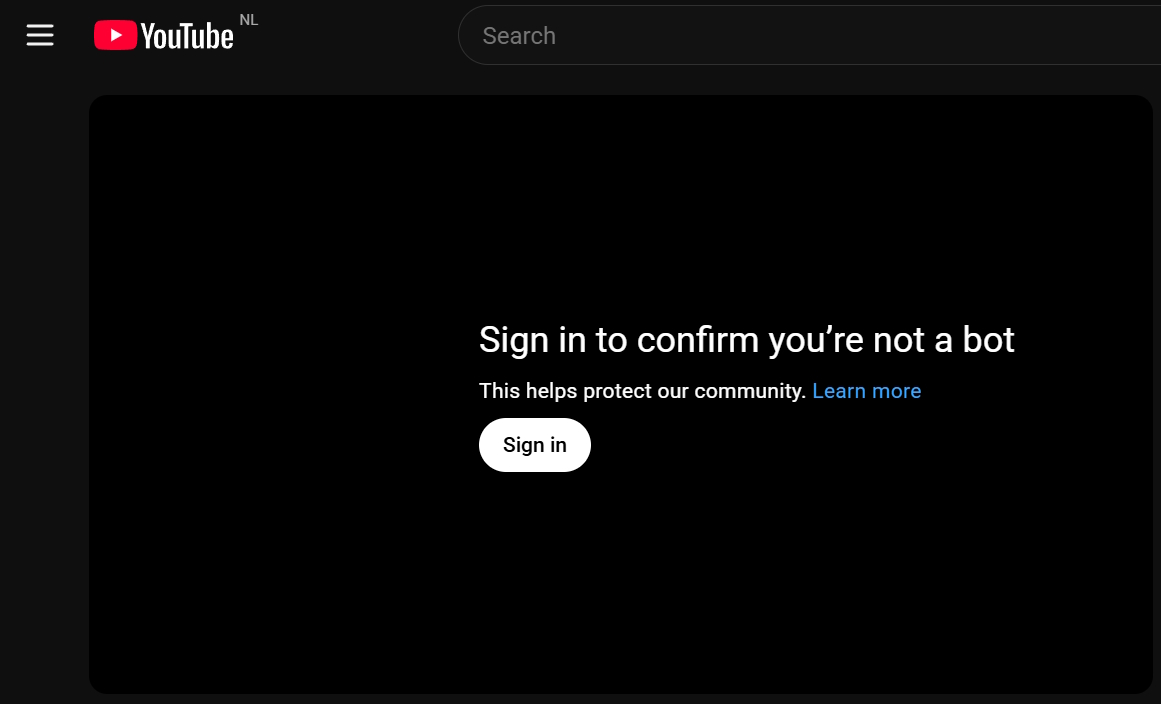
Task: Click the YouTube wordmark text
Action: 187,36
